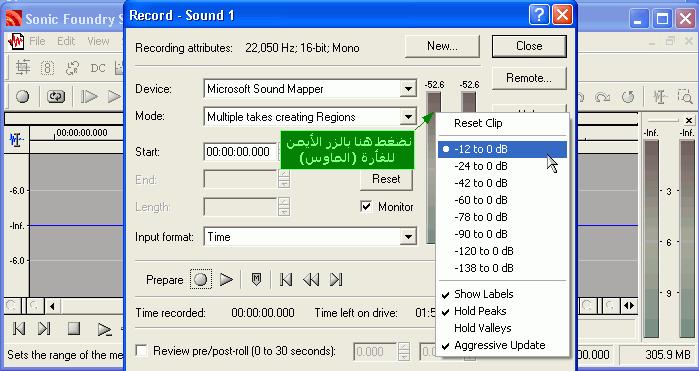Click the DC Offset icon in toolbar
Viewport: 699px width, 371px height.
98,68
